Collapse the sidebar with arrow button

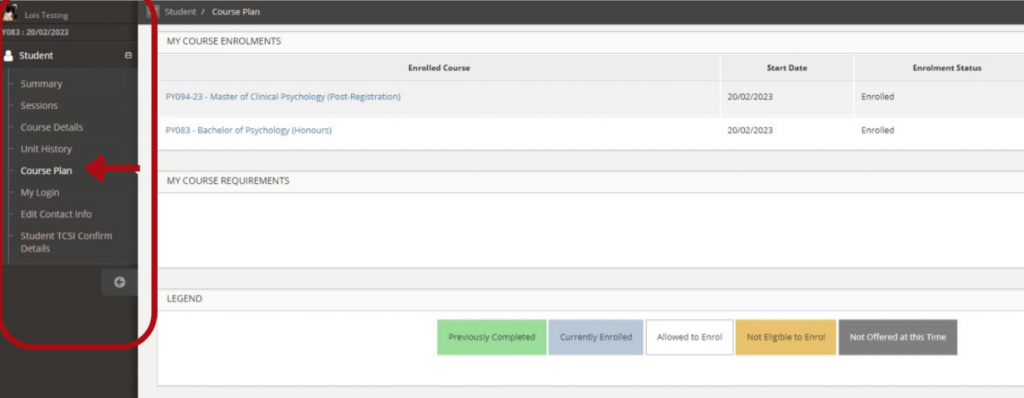[x=120, y=282]
